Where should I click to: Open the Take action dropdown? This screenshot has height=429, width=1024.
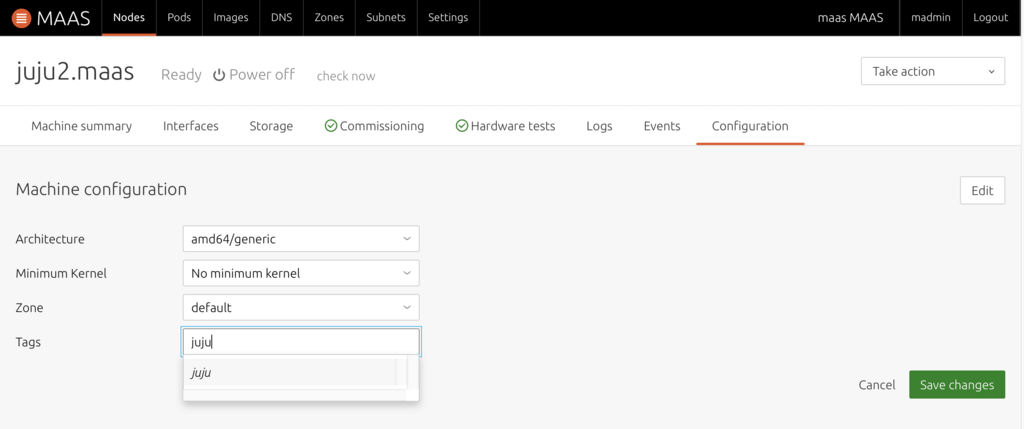(x=933, y=71)
